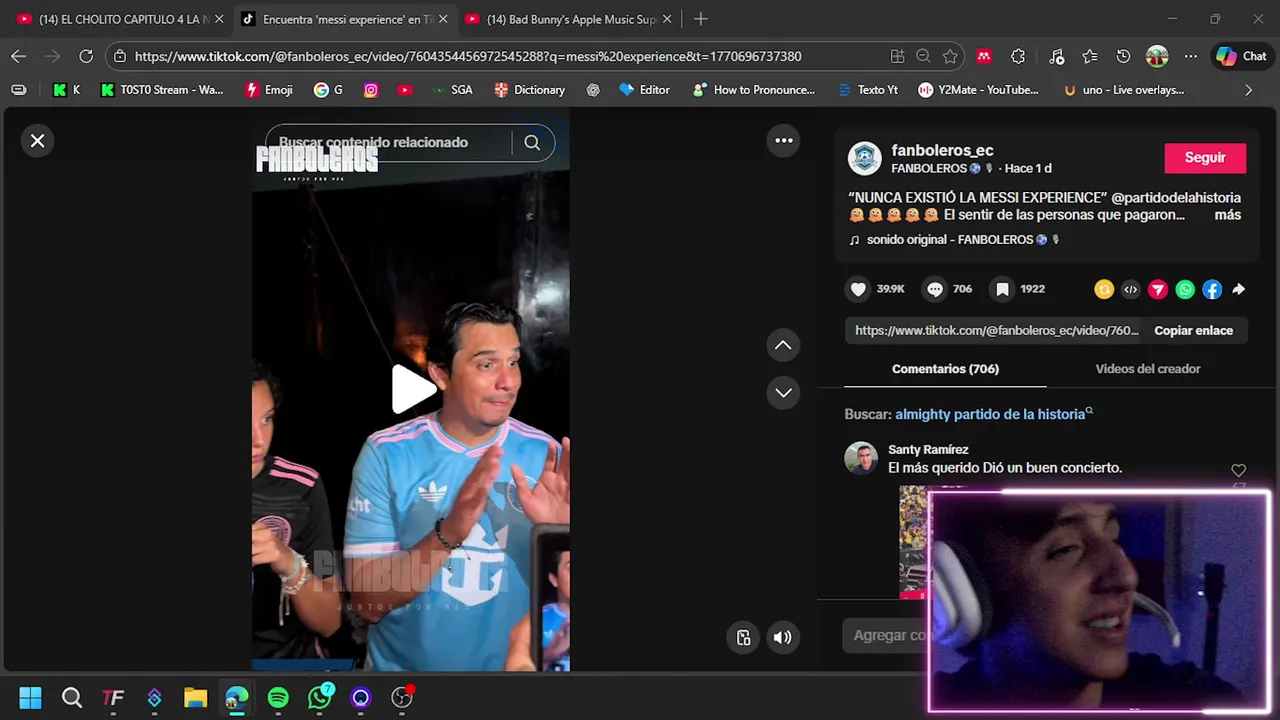The width and height of the screenshot is (1280, 720).
Task: Open the 'Dictionary' bookmark
Action: pyautogui.click(x=530, y=90)
